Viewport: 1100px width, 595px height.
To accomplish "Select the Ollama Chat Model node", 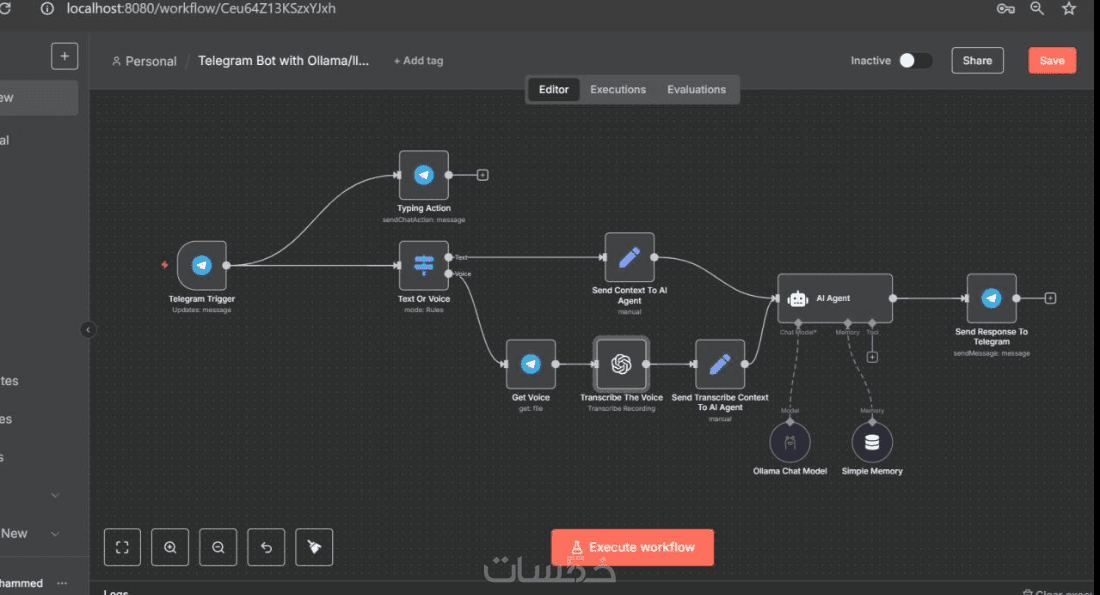I will tap(790, 442).
